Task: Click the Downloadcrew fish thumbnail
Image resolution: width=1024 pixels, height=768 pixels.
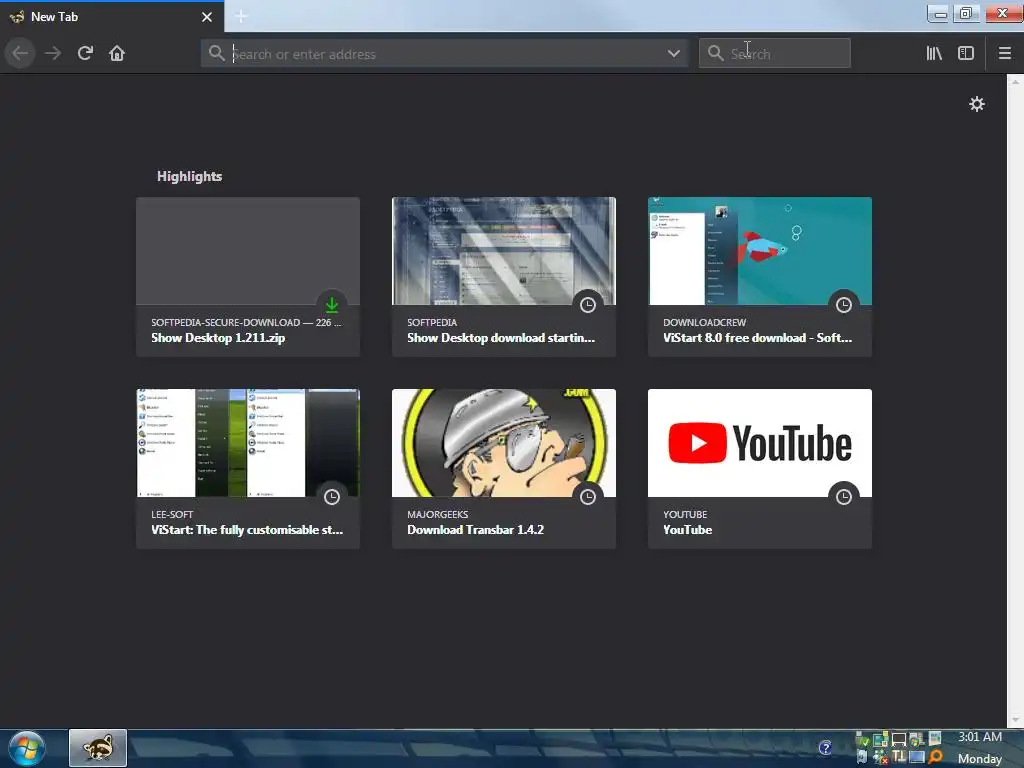Action: [x=760, y=251]
